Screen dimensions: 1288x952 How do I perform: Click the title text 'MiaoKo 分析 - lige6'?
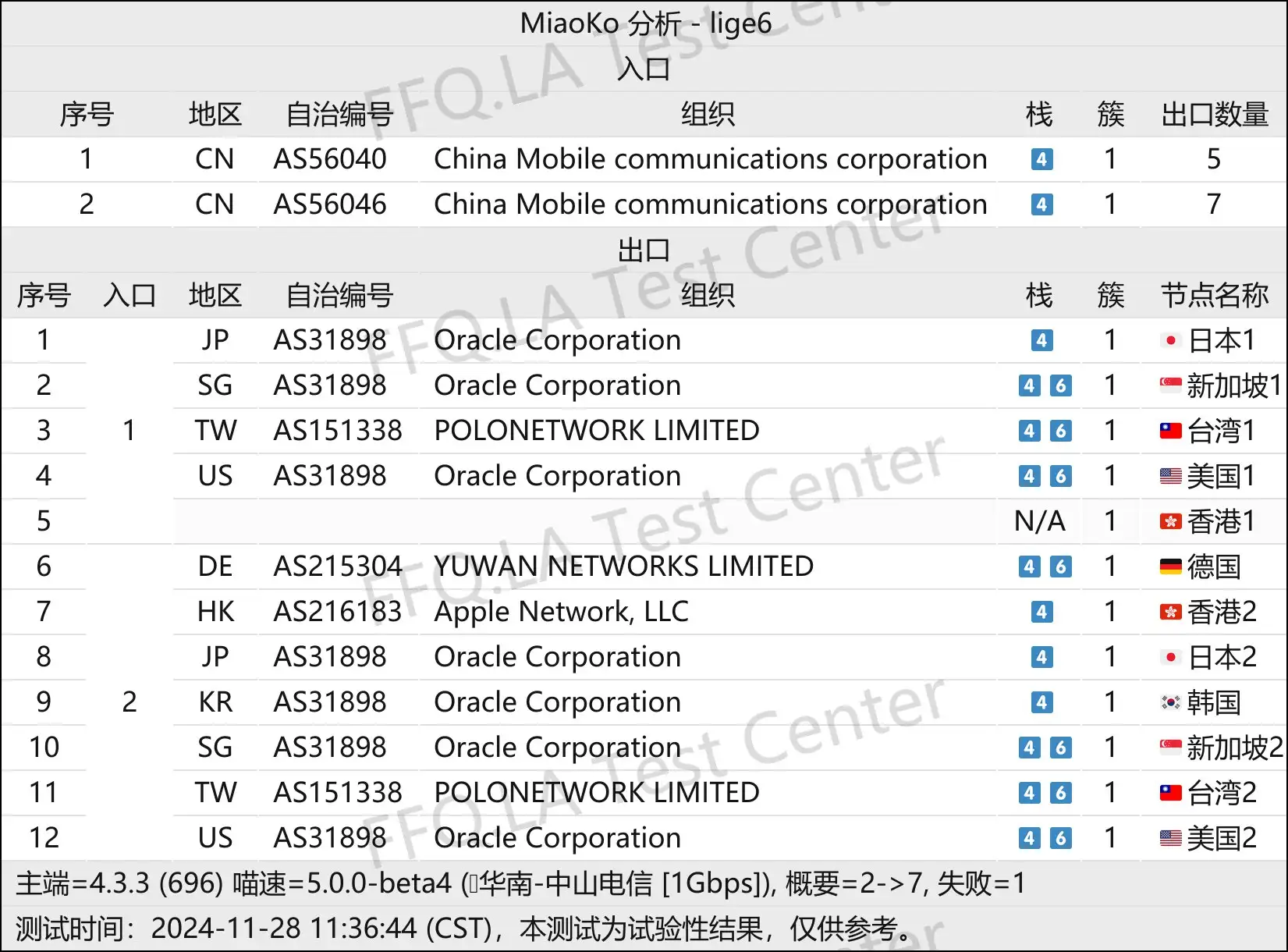(x=645, y=23)
